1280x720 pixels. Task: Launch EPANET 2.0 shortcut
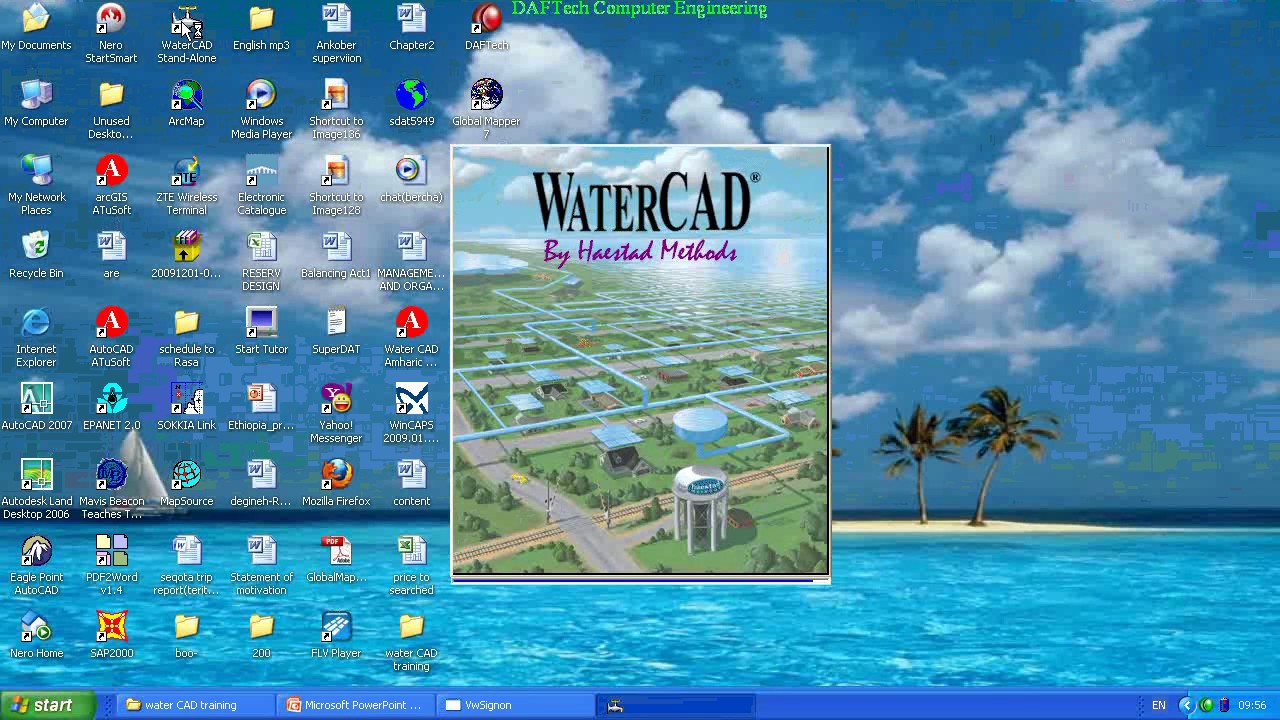click(x=111, y=399)
